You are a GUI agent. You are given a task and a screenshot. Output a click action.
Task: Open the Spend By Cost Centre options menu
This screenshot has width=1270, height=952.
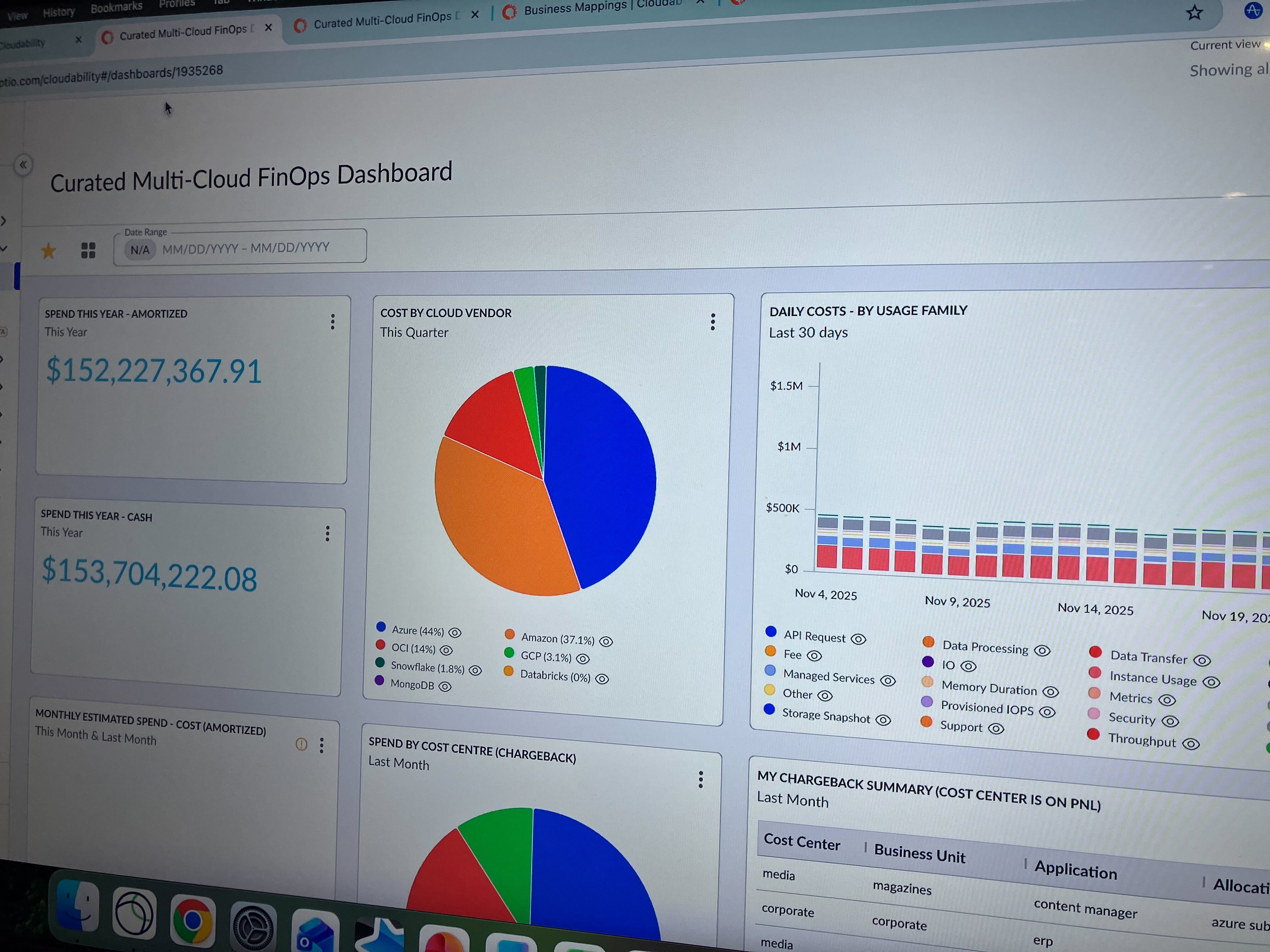[x=701, y=779]
